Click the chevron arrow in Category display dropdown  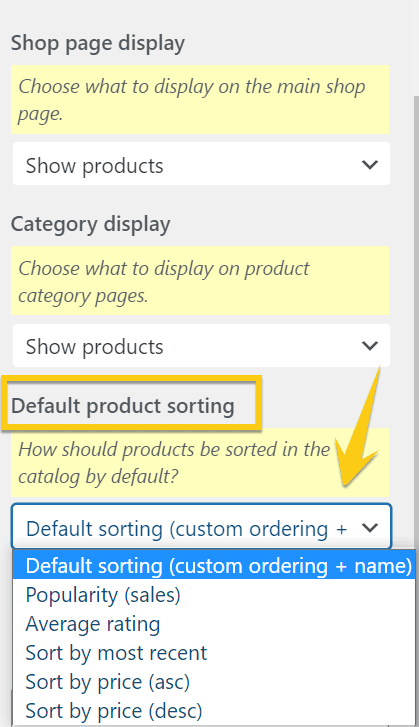click(x=369, y=346)
